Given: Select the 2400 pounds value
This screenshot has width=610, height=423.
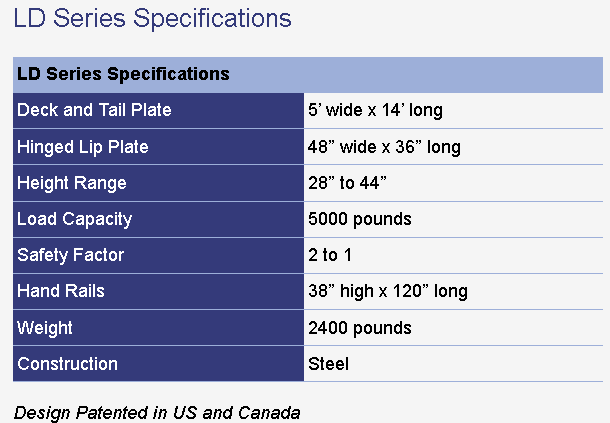Looking at the screenshot, I should 360,328.
